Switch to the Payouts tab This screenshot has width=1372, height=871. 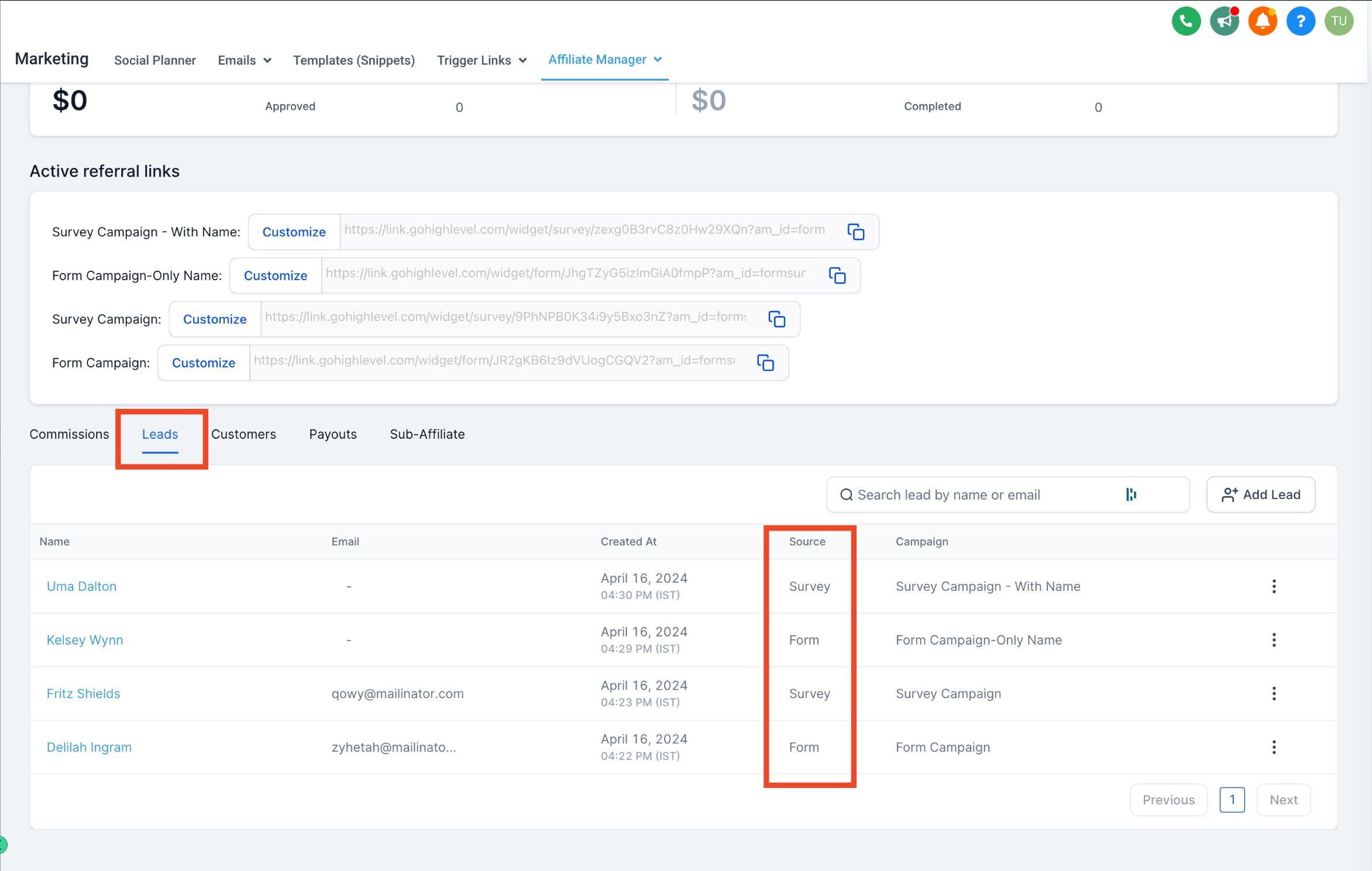pyautogui.click(x=333, y=434)
